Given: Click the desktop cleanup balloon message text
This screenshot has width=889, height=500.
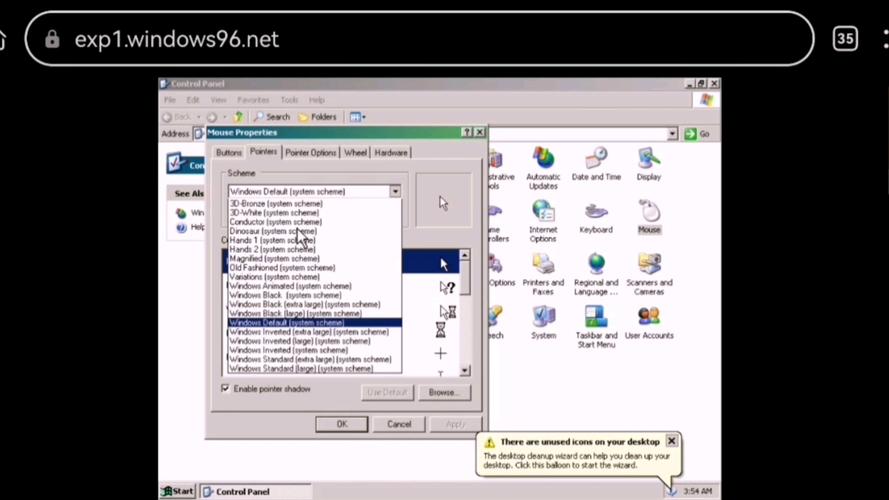Looking at the screenshot, I should [576, 460].
